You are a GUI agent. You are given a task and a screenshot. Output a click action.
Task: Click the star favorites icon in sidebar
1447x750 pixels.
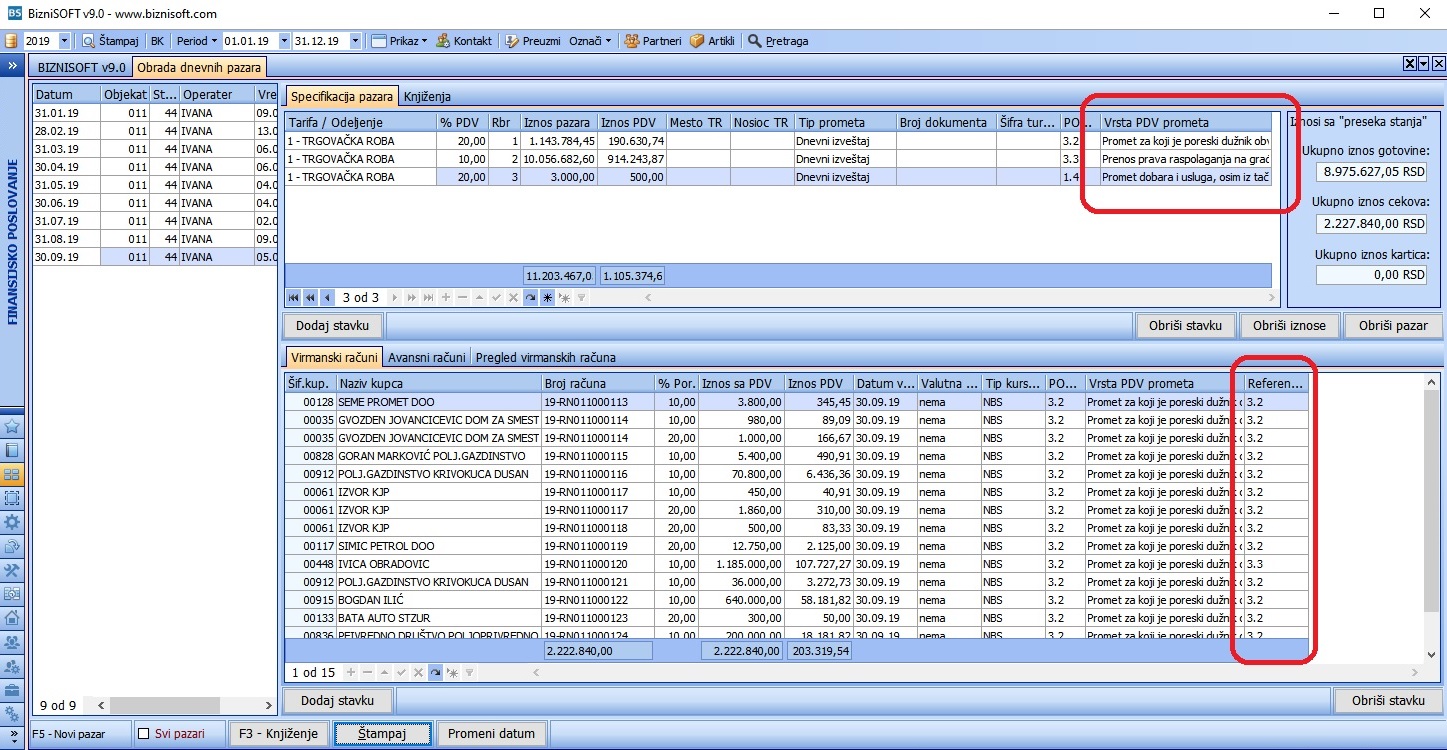12,426
